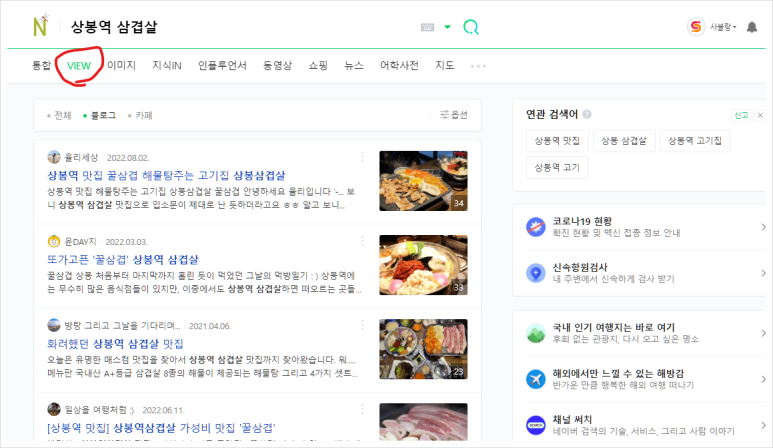Click the 율리세상 blogger avatar
This screenshot has width=773, height=448.
pyautogui.click(x=54, y=157)
